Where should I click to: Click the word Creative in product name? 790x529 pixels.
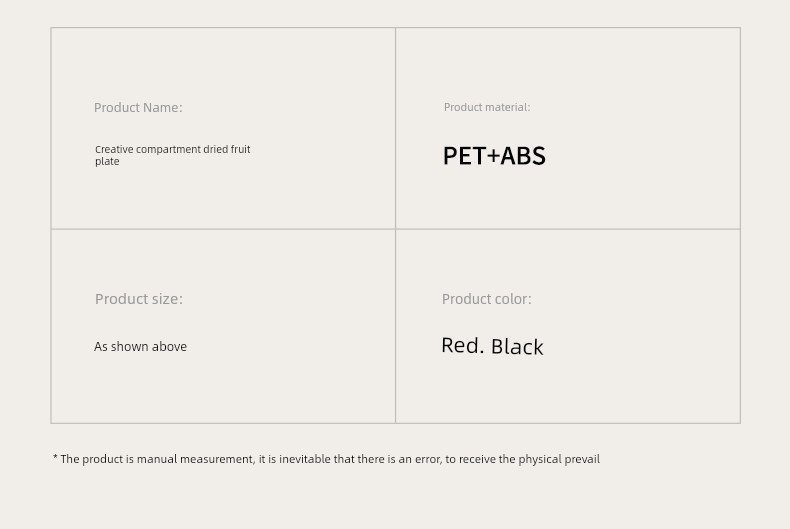(114, 150)
